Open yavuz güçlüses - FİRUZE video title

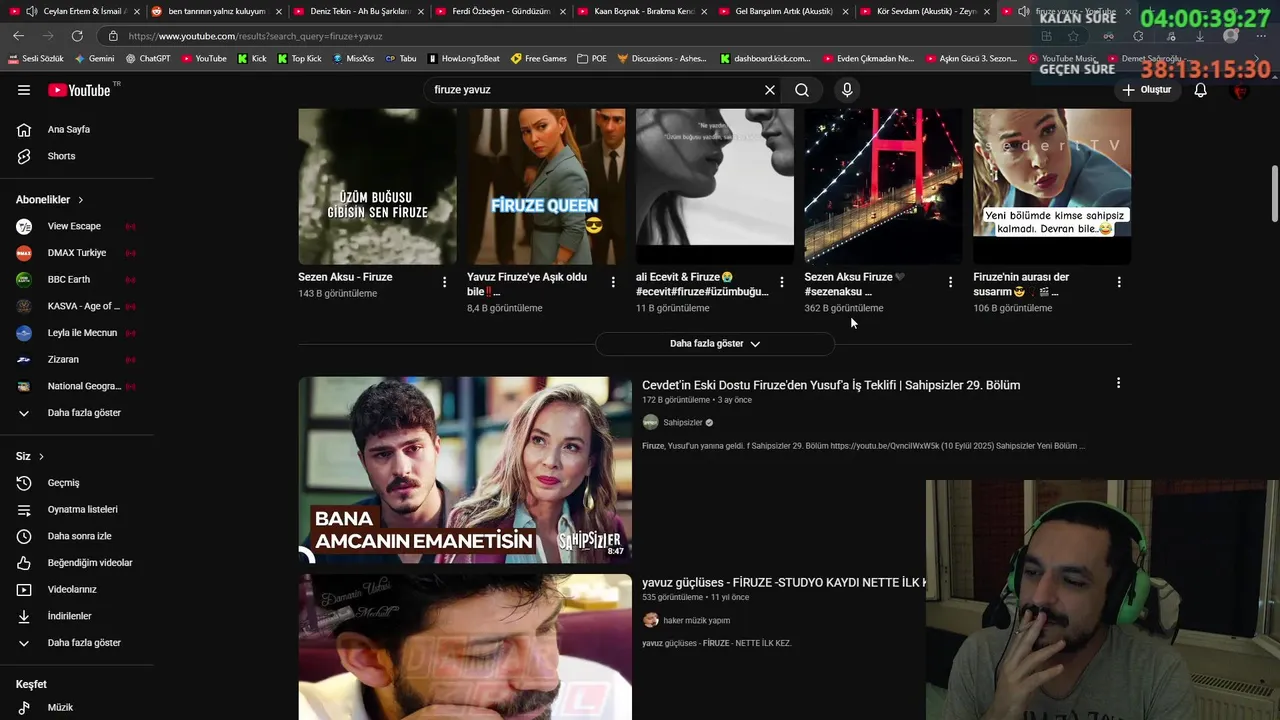(784, 582)
